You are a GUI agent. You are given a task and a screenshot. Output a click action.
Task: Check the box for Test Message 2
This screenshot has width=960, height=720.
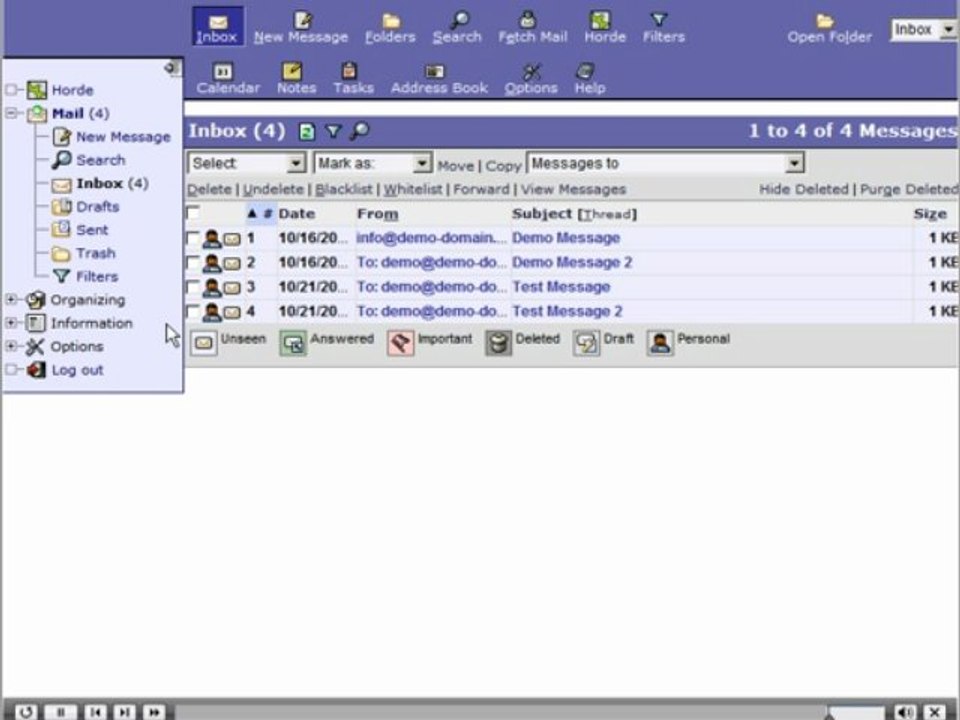(x=193, y=312)
